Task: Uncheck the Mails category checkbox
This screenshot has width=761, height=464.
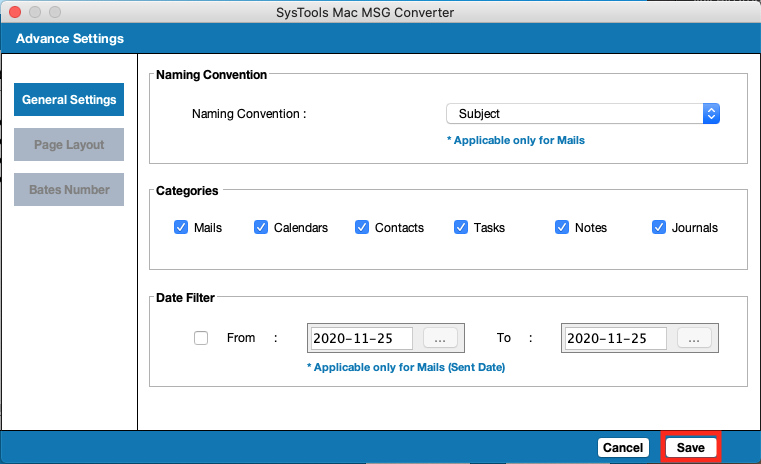Action: 181,227
